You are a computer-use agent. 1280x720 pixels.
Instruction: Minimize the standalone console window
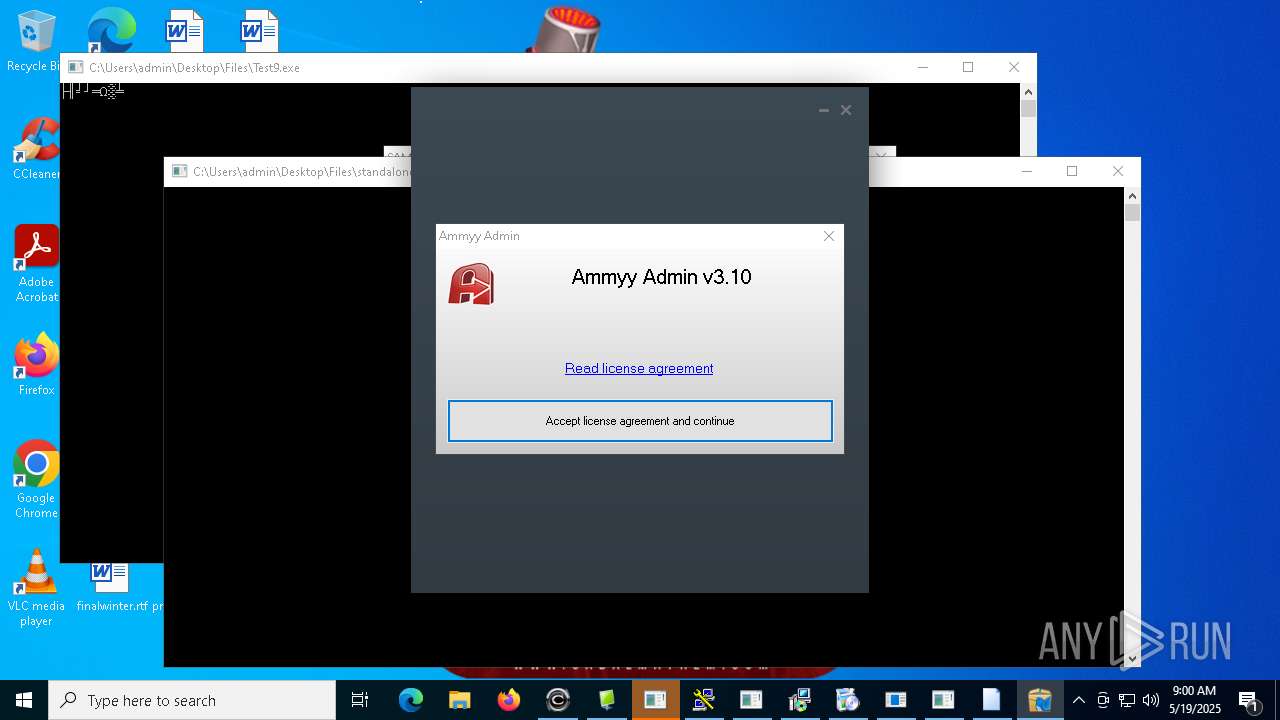coord(1026,171)
